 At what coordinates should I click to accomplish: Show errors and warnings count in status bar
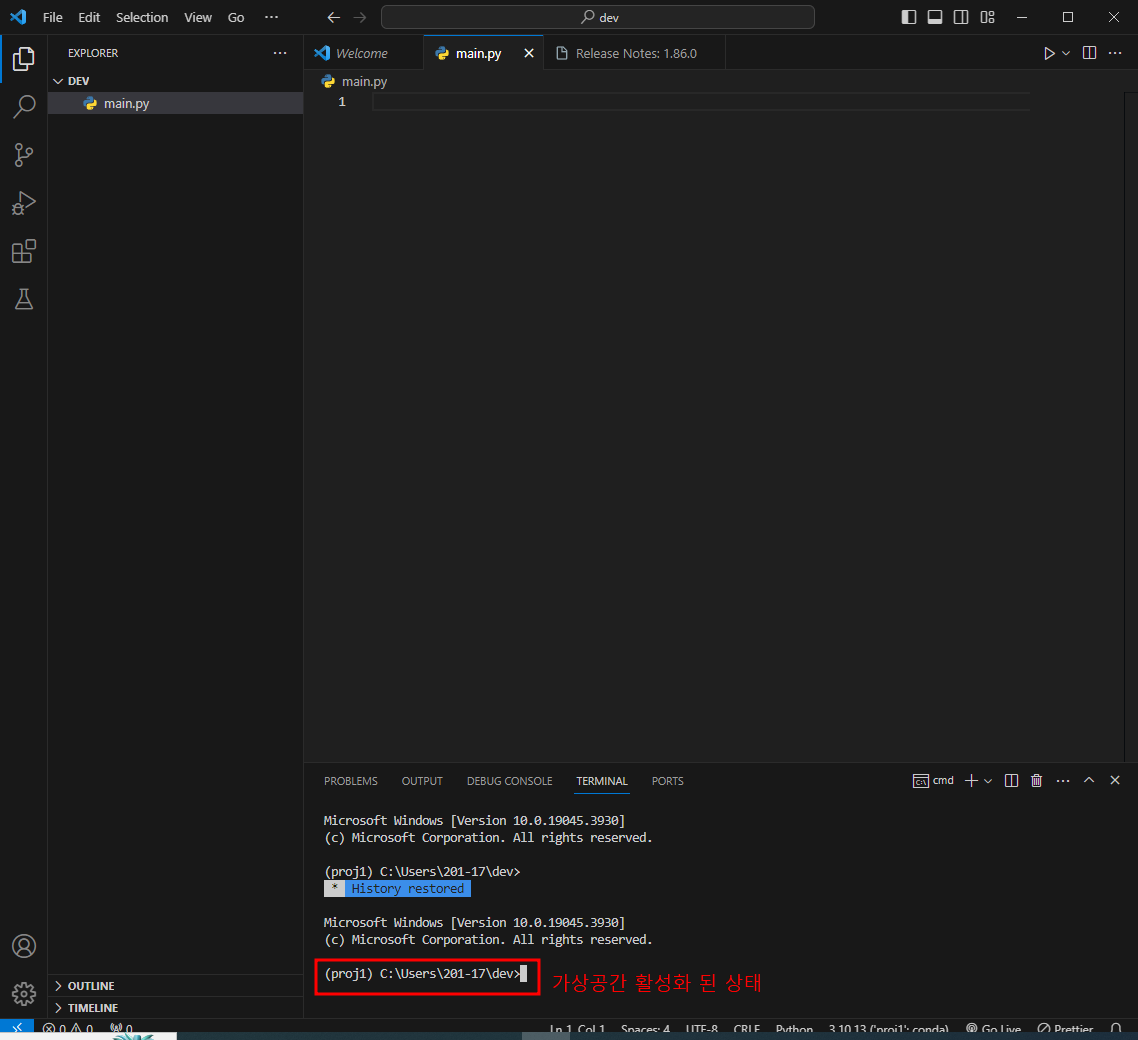pos(67,1028)
